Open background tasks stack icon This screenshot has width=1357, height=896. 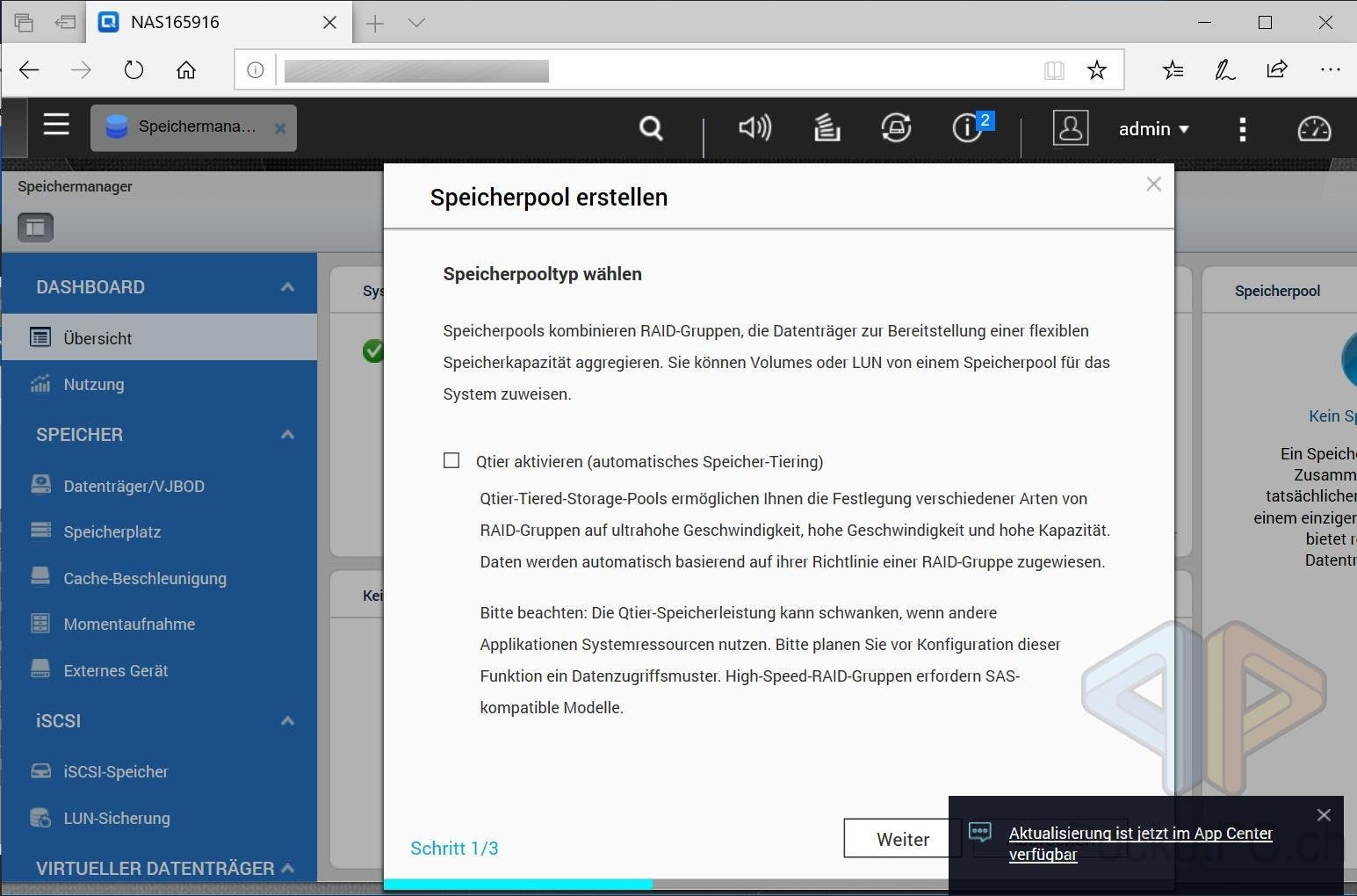pos(826,128)
